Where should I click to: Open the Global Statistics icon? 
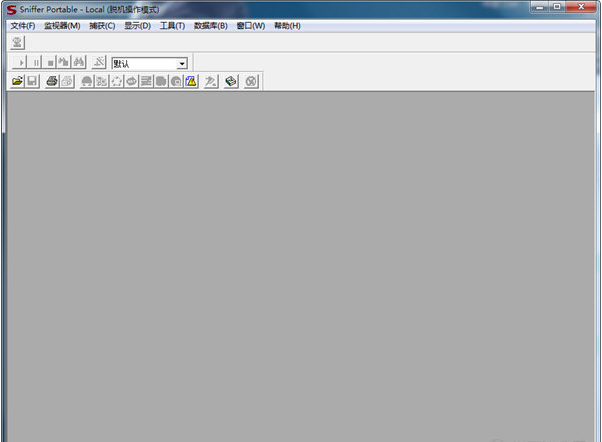(176, 81)
